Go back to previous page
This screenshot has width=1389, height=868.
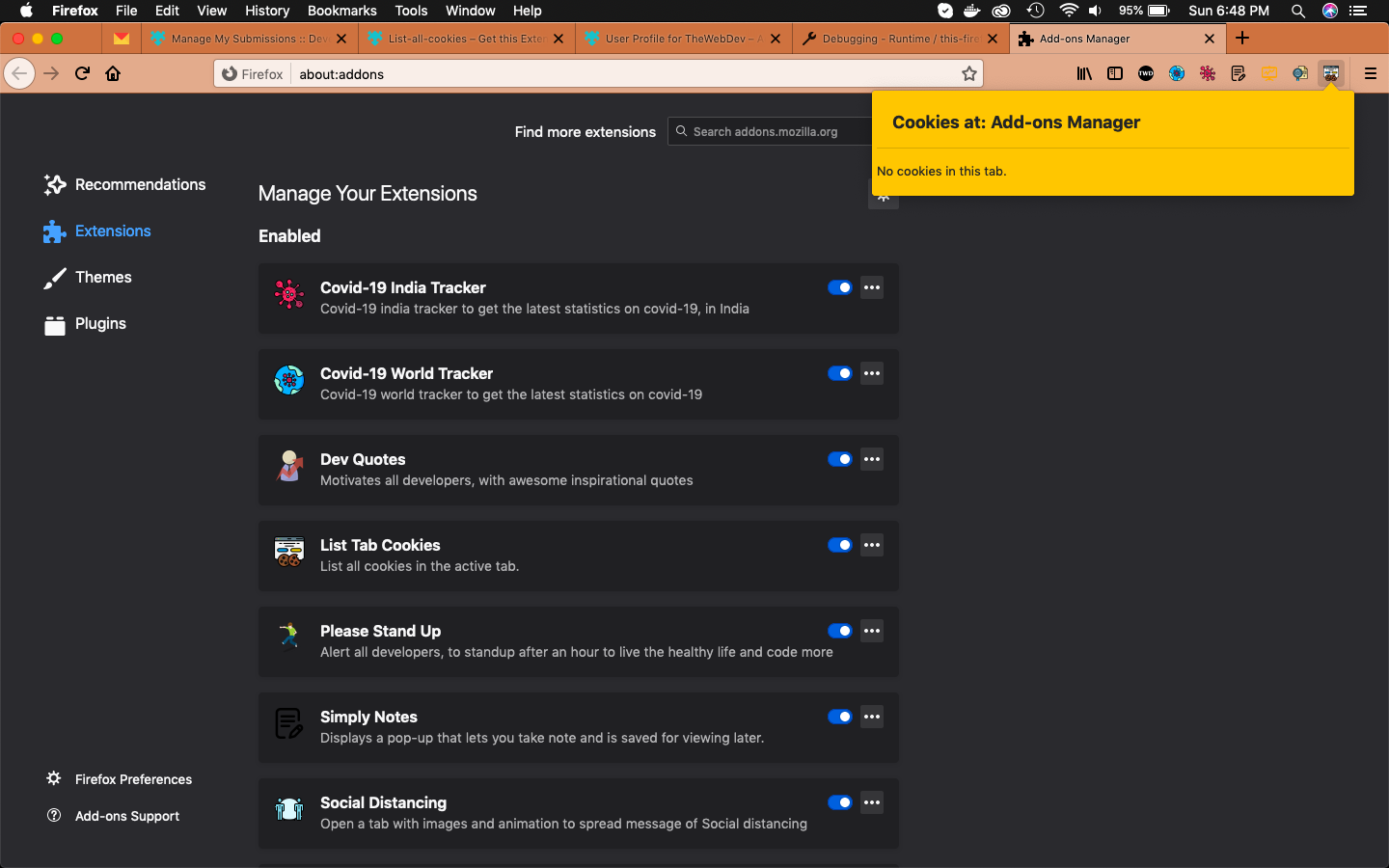pos(19,73)
